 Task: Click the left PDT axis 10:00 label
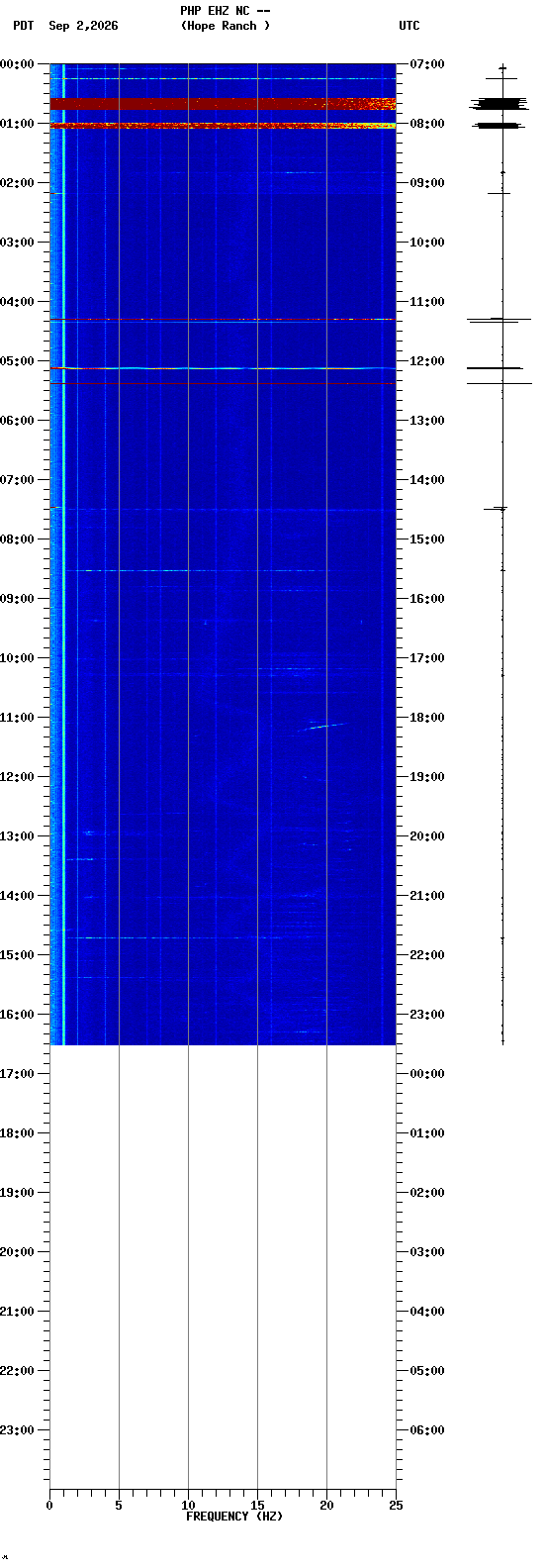pos(18,658)
